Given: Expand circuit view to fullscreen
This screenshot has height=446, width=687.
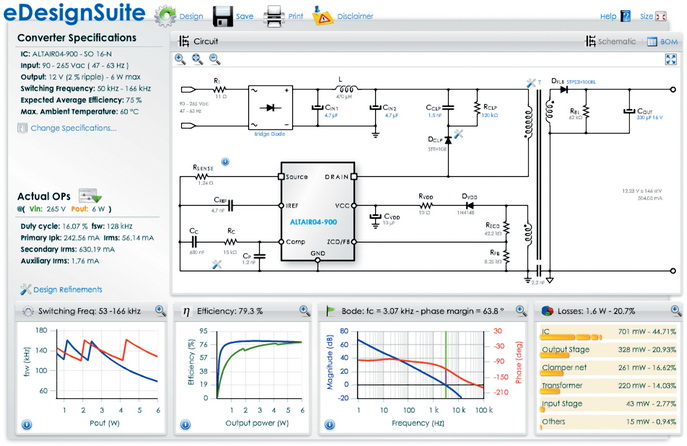Looking at the screenshot, I should [x=671, y=59].
